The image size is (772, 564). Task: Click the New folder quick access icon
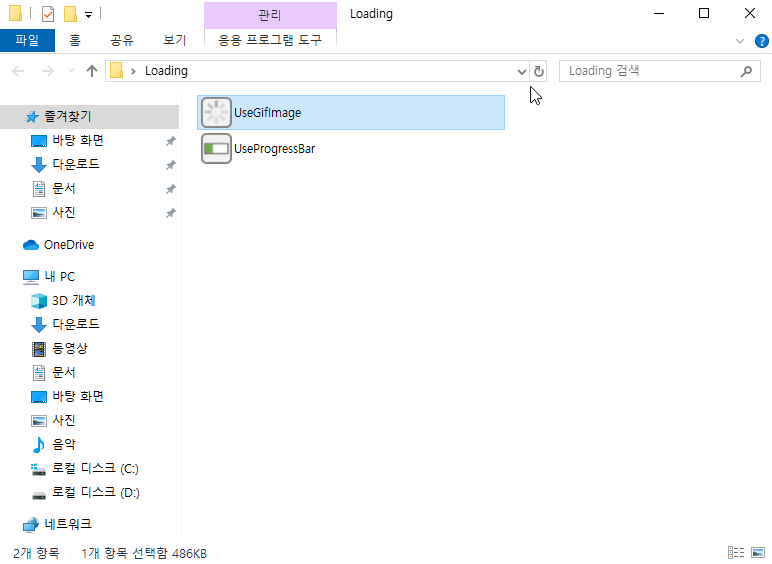click(x=70, y=14)
